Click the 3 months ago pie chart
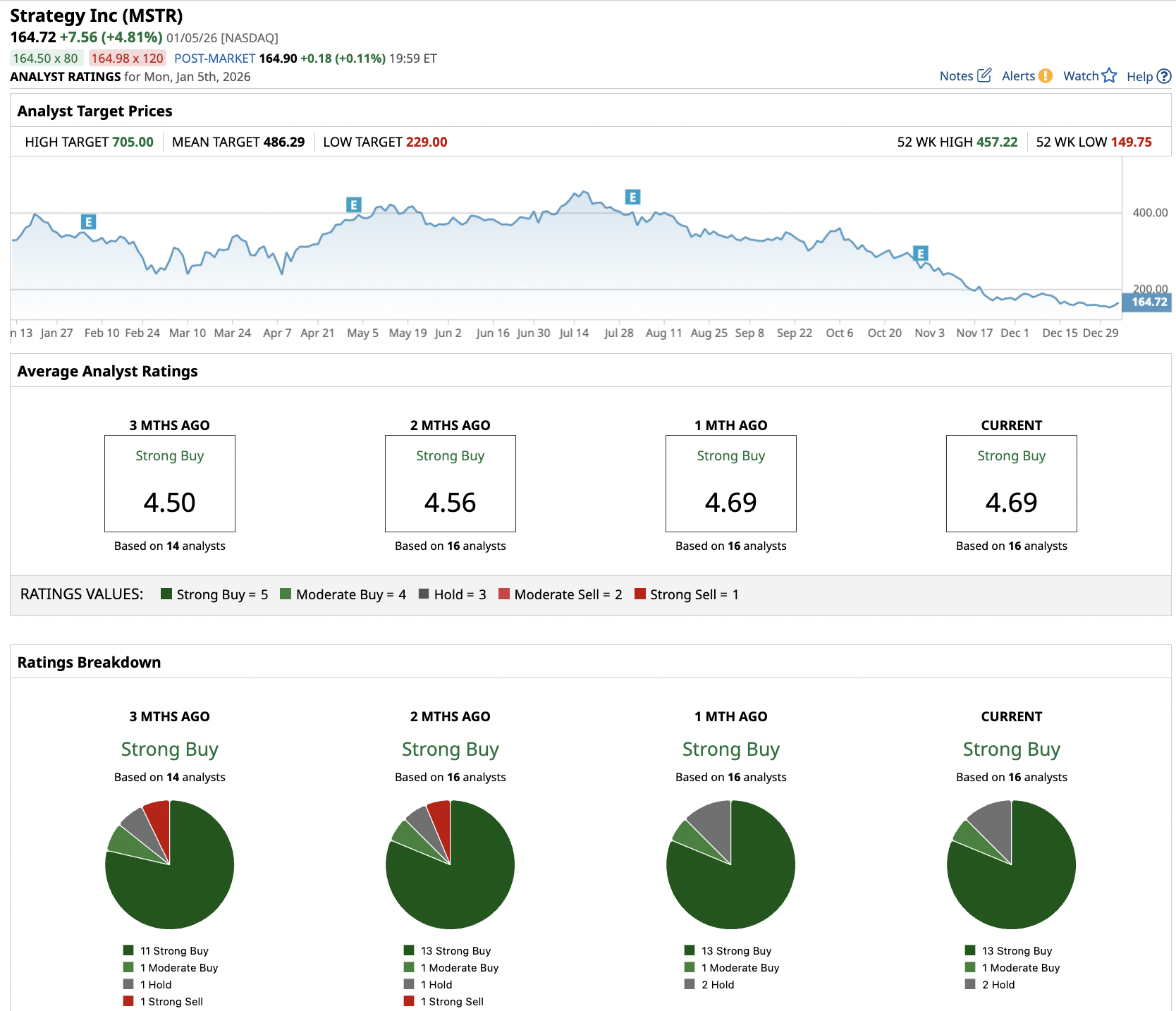 click(x=169, y=864)
